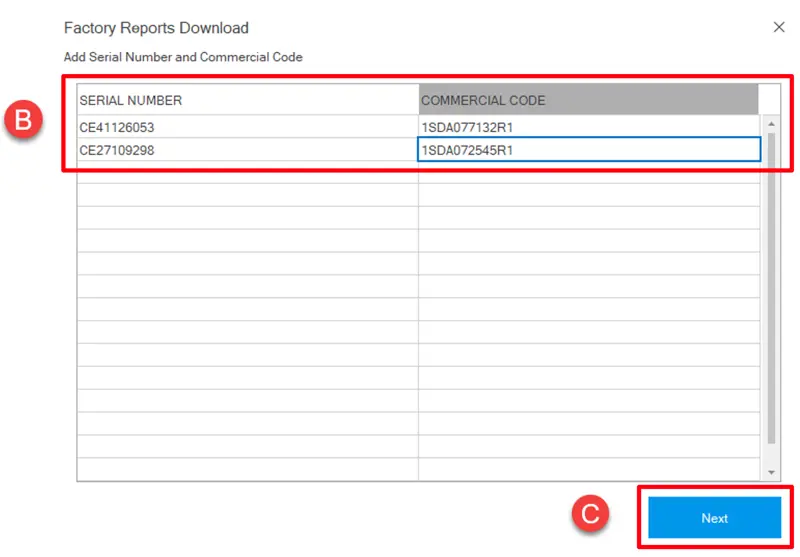Close the Factory Reports Download dialog
The image size is (800, 557).
[779, 28]
